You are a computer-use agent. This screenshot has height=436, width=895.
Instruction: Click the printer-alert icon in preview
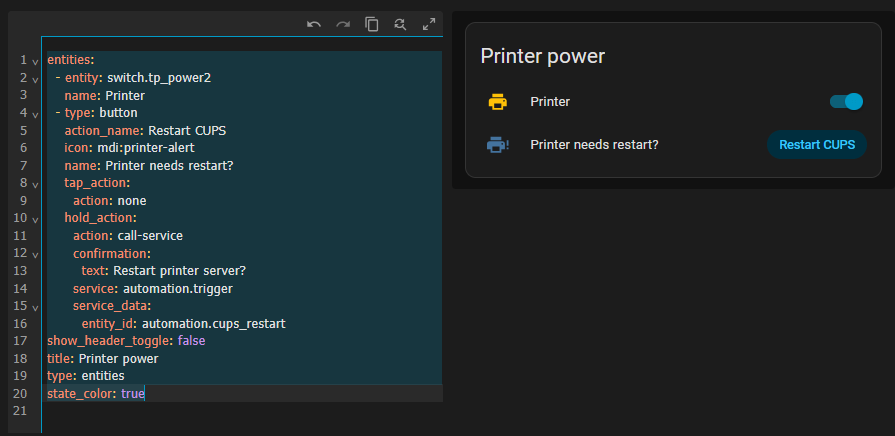[497, 145]
